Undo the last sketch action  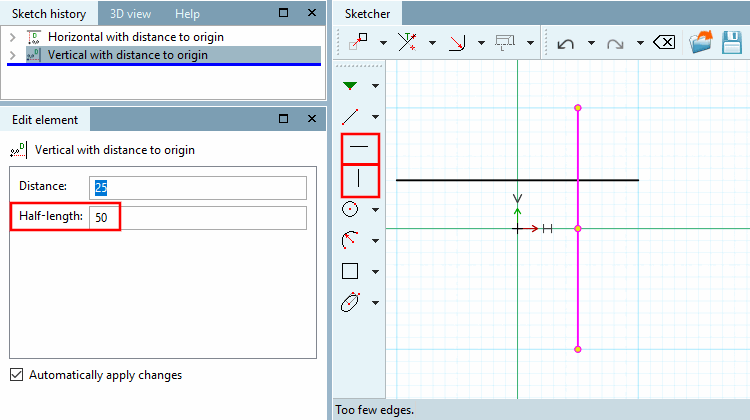[x=566, y=44]
